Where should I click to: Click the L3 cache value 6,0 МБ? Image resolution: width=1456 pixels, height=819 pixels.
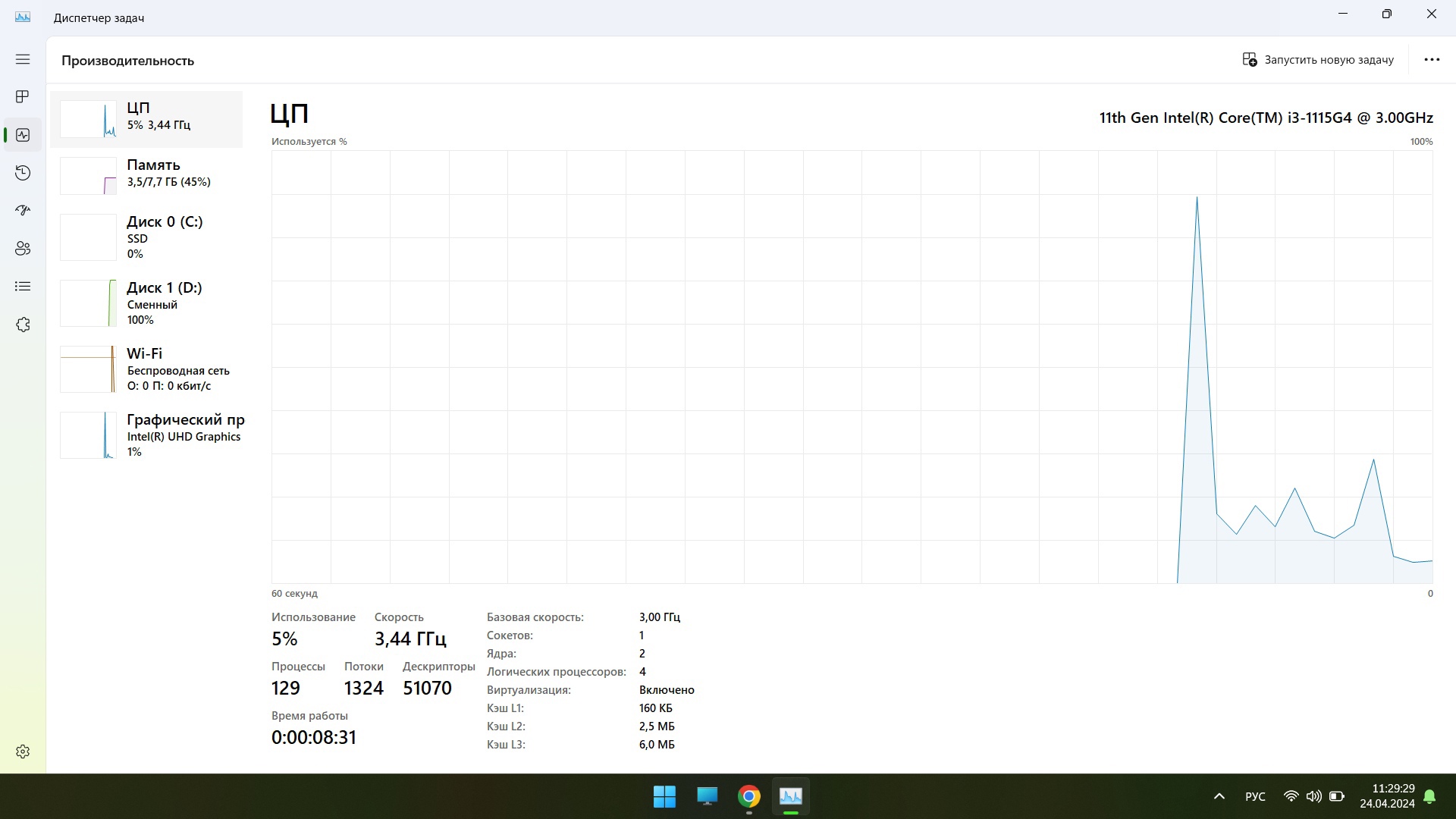point(657,745)
